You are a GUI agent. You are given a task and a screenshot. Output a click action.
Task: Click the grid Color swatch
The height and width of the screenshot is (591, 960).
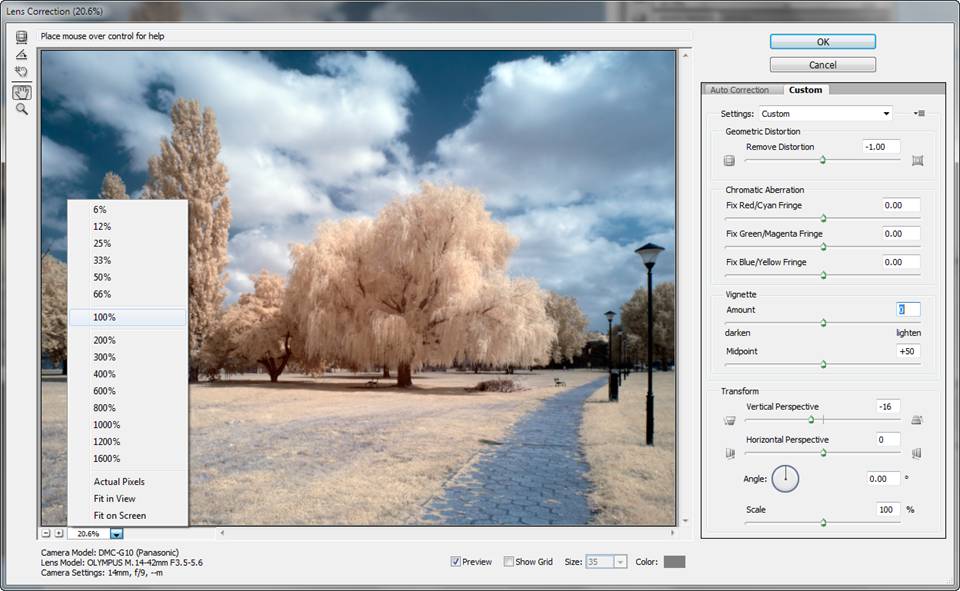(674, 562)
